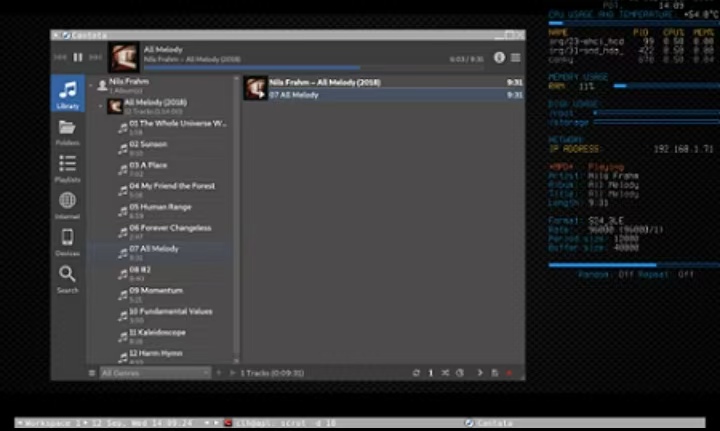Open the Folders sidebar tab
Image resolution: width=720 pixels, height=431 pixels.
click(68, 132)
